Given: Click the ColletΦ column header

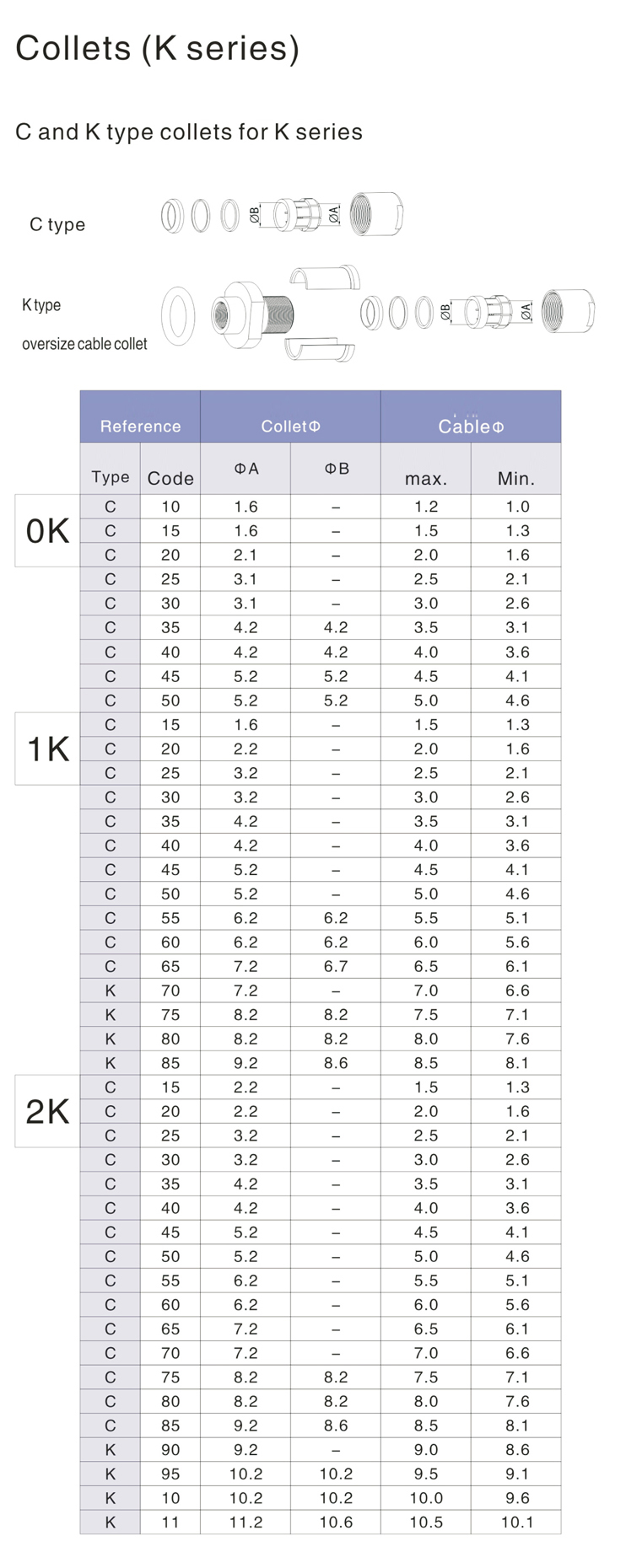Looking at the screenshot, I should [290, 426].
